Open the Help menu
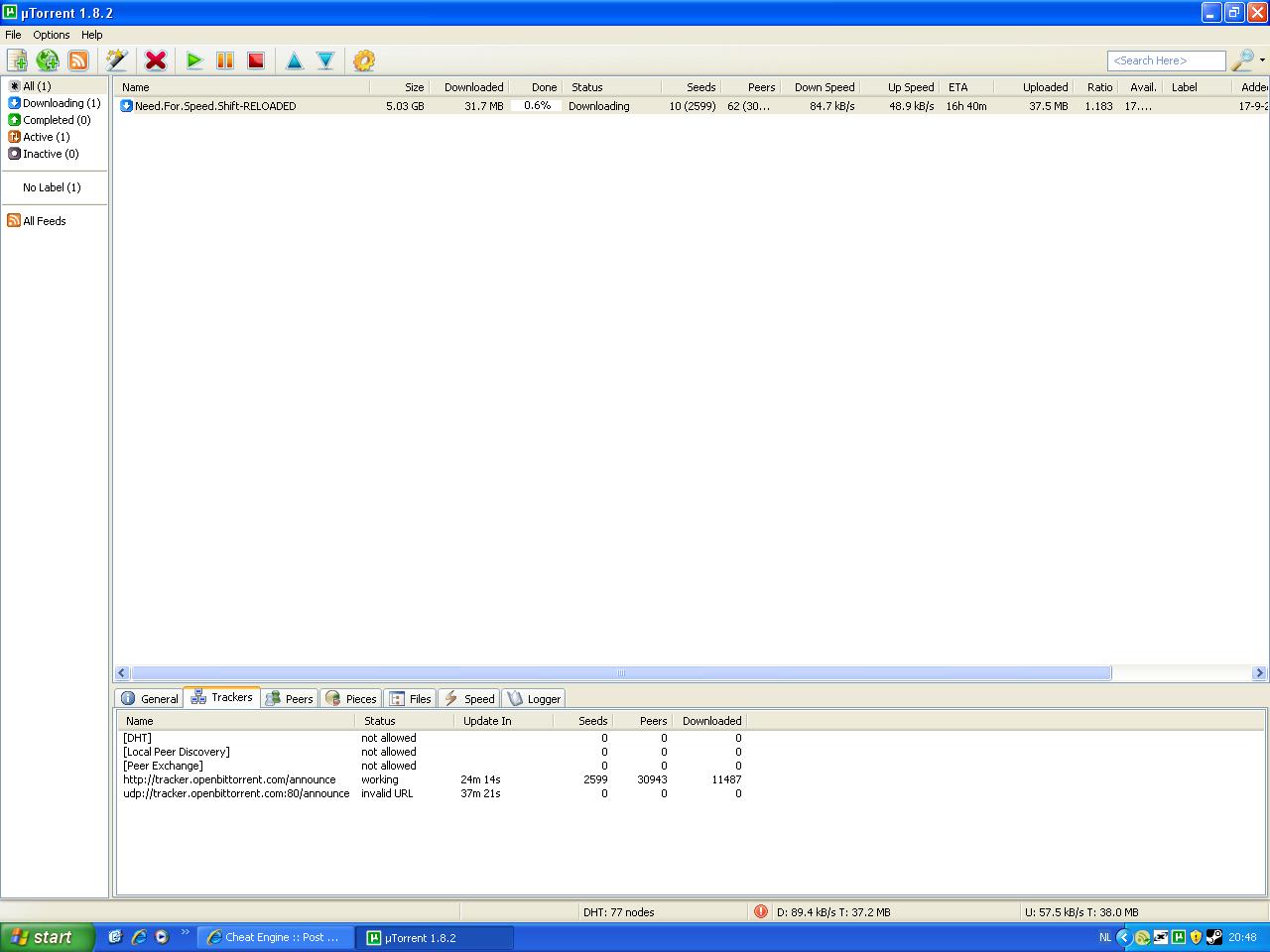The width and height of the screenshot is (1270, 952). 92,35
